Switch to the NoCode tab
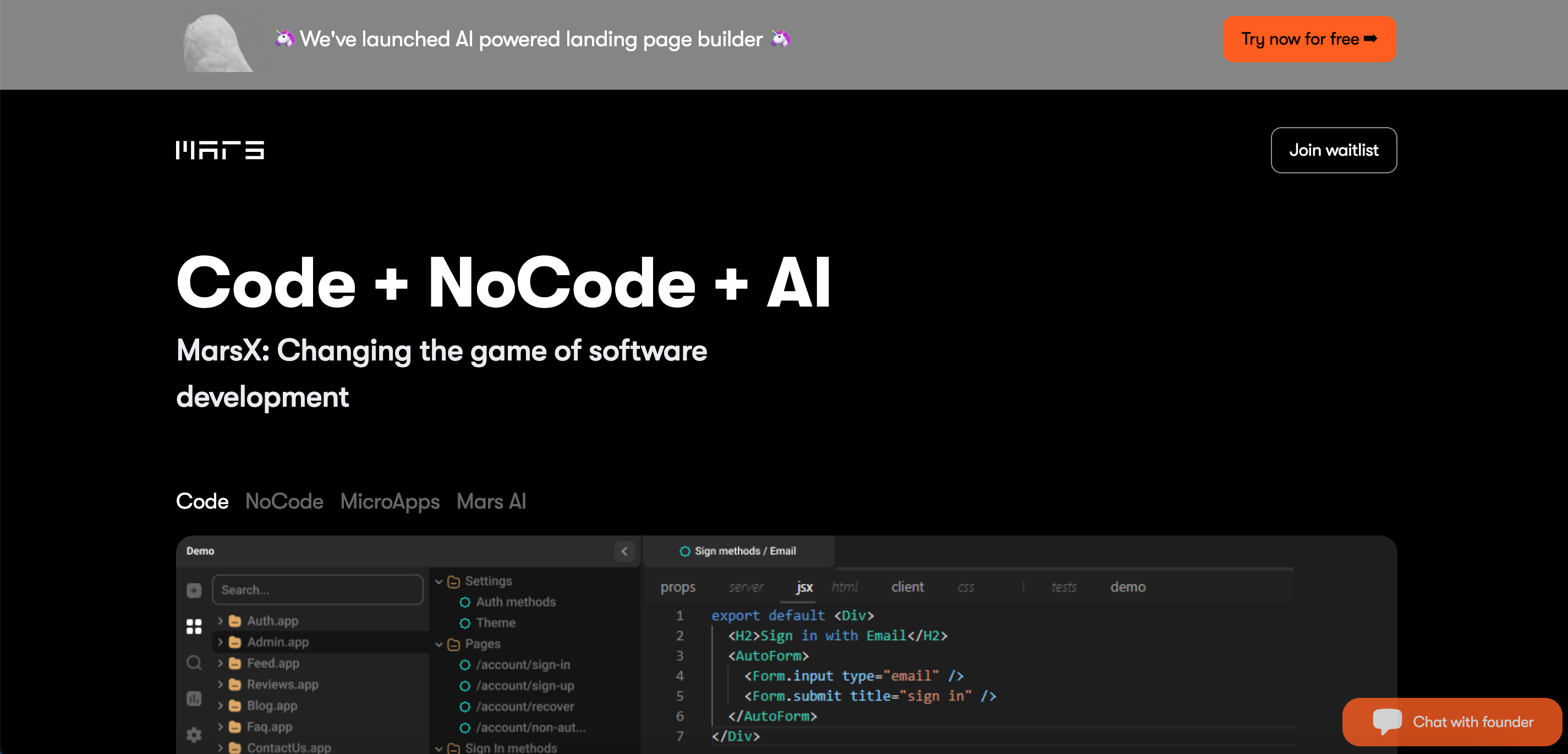This screenshot has height=754, width=1568. (x=284, y=501)
